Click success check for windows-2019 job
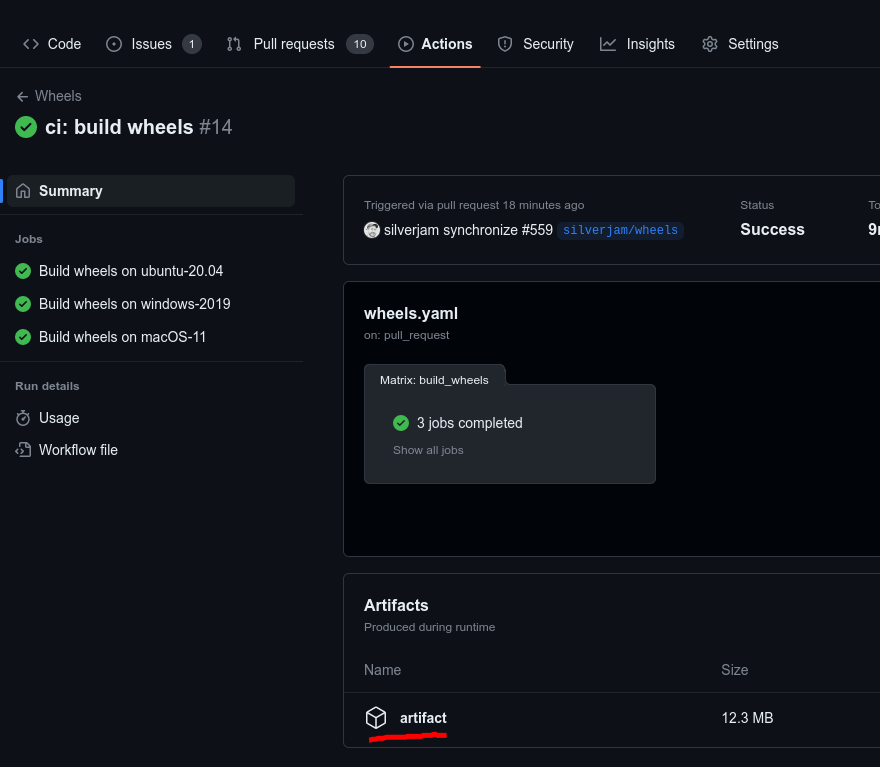 pyautogui.click(x=23, y=304)
